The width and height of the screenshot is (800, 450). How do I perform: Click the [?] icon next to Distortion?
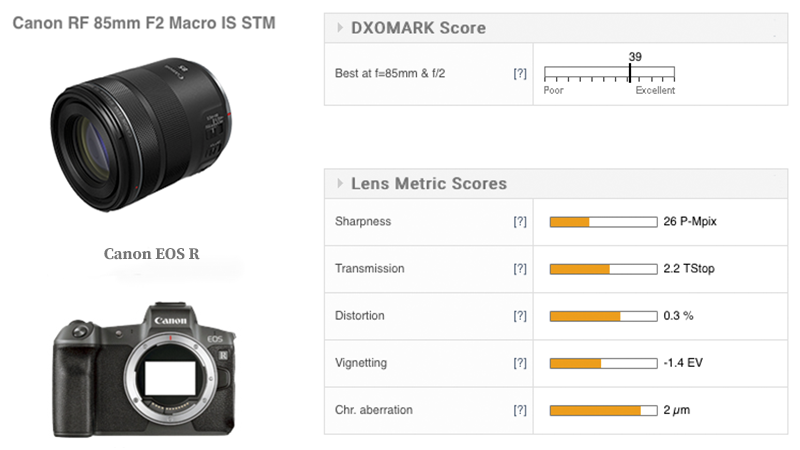[x=520, y=316]
